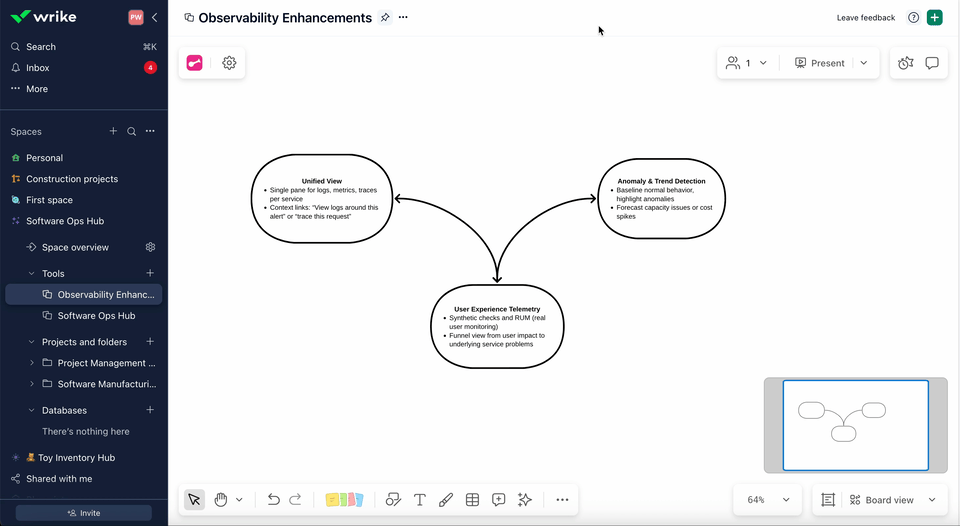Viewport: 960px width, 526px height.
Task: Click the Leave feedback link
Action: point(866,18)
